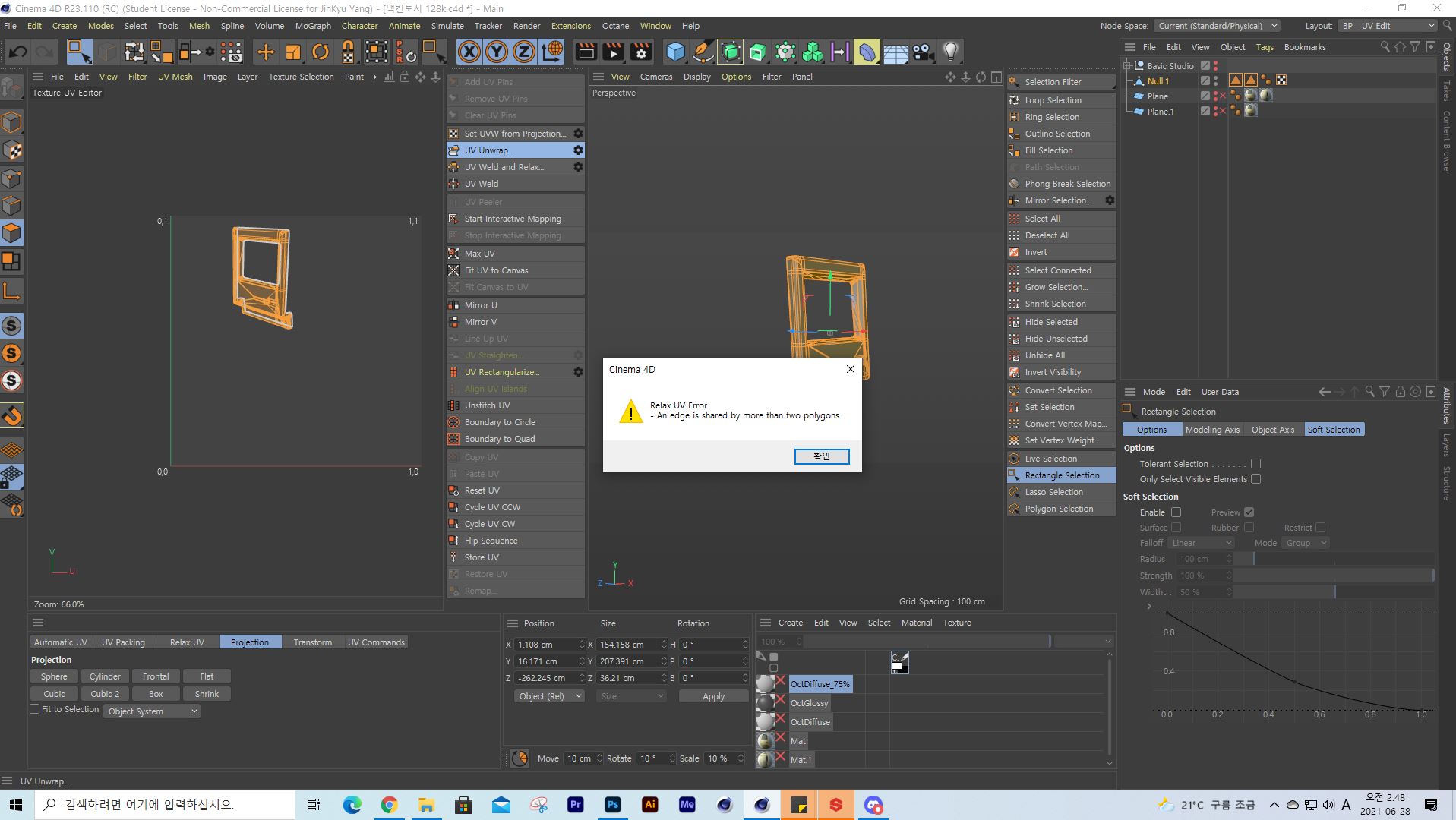Open Soft Selection Mode Group dropdown

(1306, 543)
